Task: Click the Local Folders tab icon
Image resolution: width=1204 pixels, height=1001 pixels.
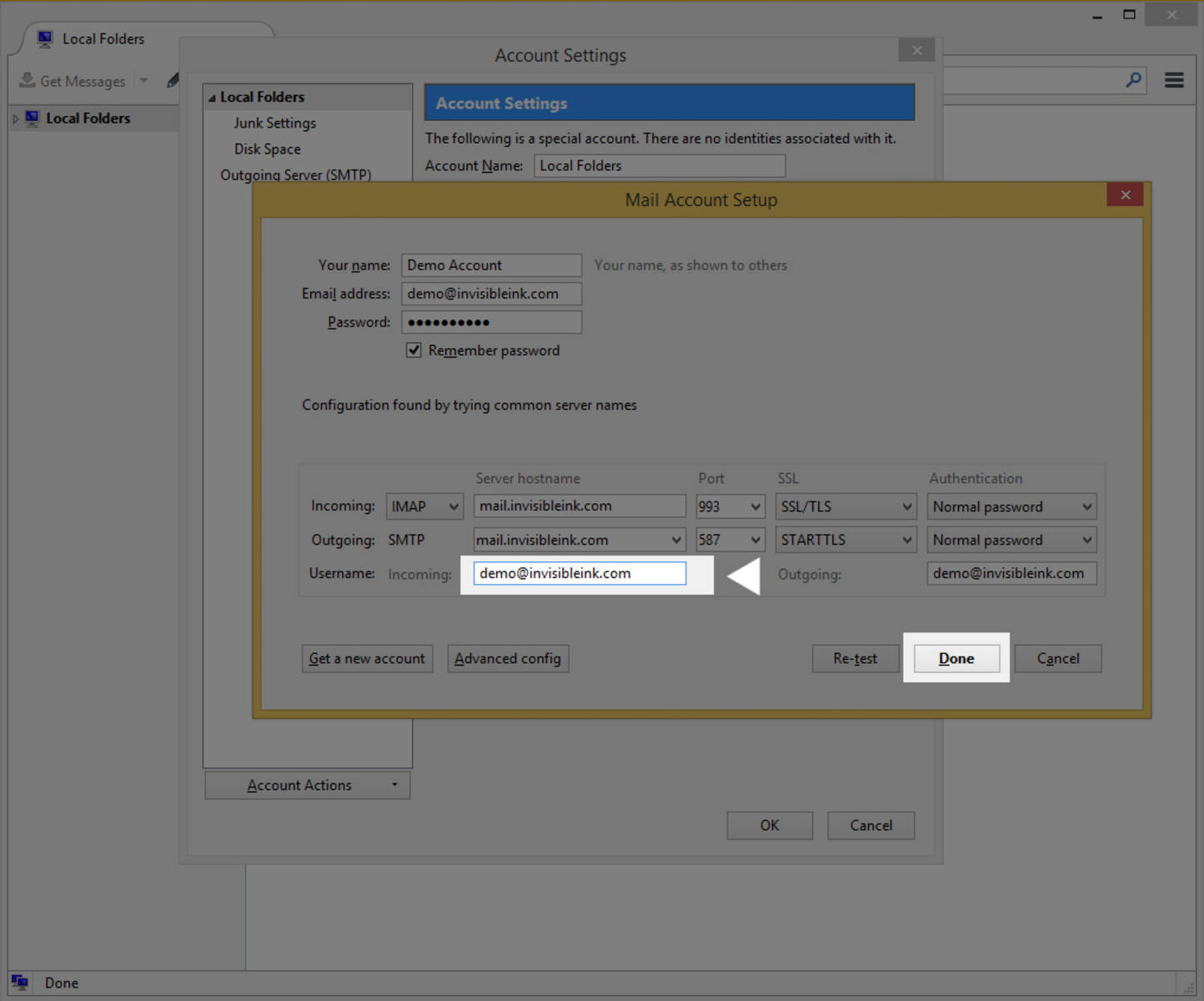Action: click(x=45, y=38)
